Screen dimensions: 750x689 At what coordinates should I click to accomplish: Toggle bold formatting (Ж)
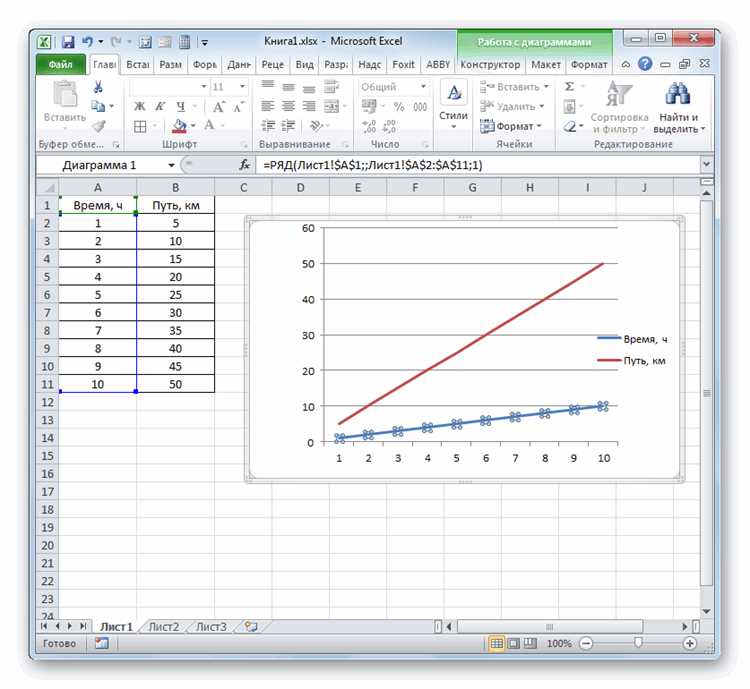139,106
